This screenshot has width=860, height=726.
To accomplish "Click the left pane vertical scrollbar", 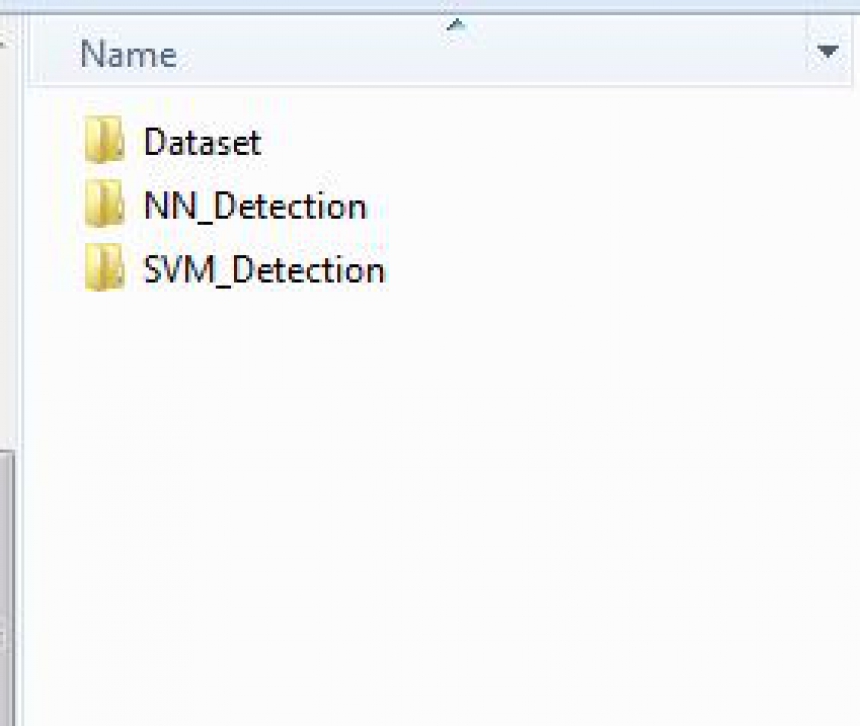I will tap(7, 587).
